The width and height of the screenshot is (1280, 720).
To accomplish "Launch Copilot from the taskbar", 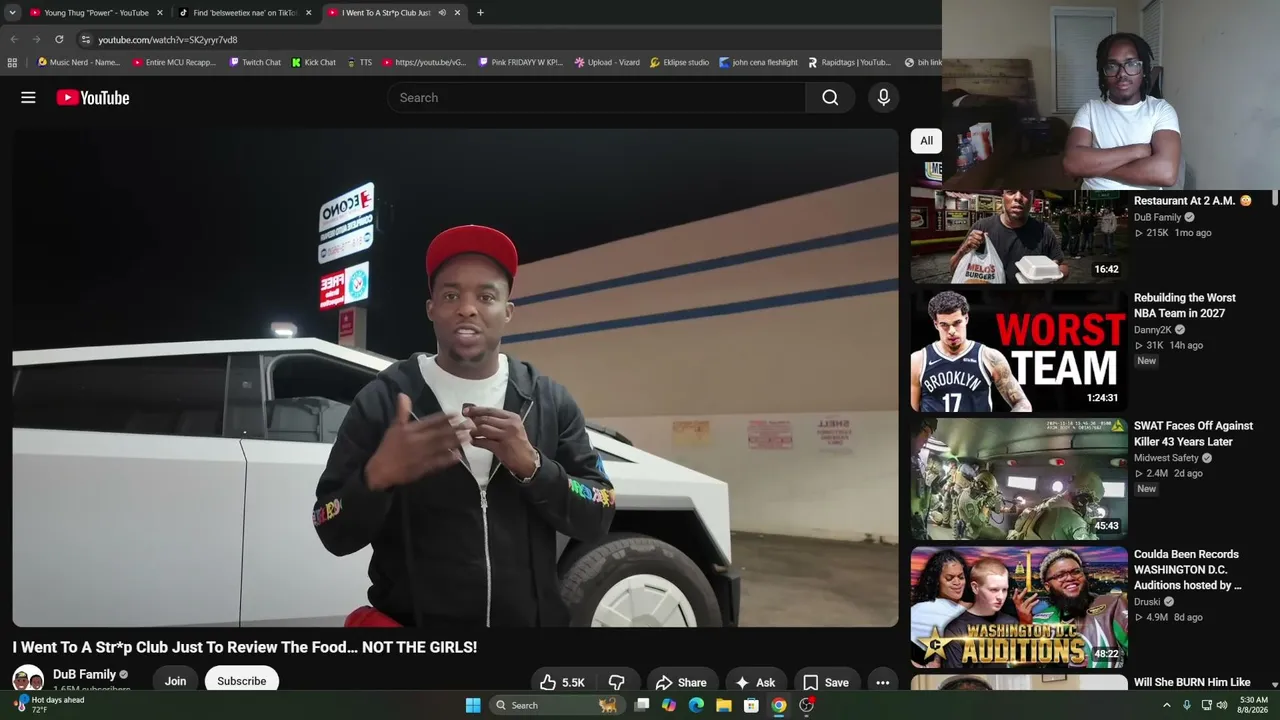I will (669, 705).
